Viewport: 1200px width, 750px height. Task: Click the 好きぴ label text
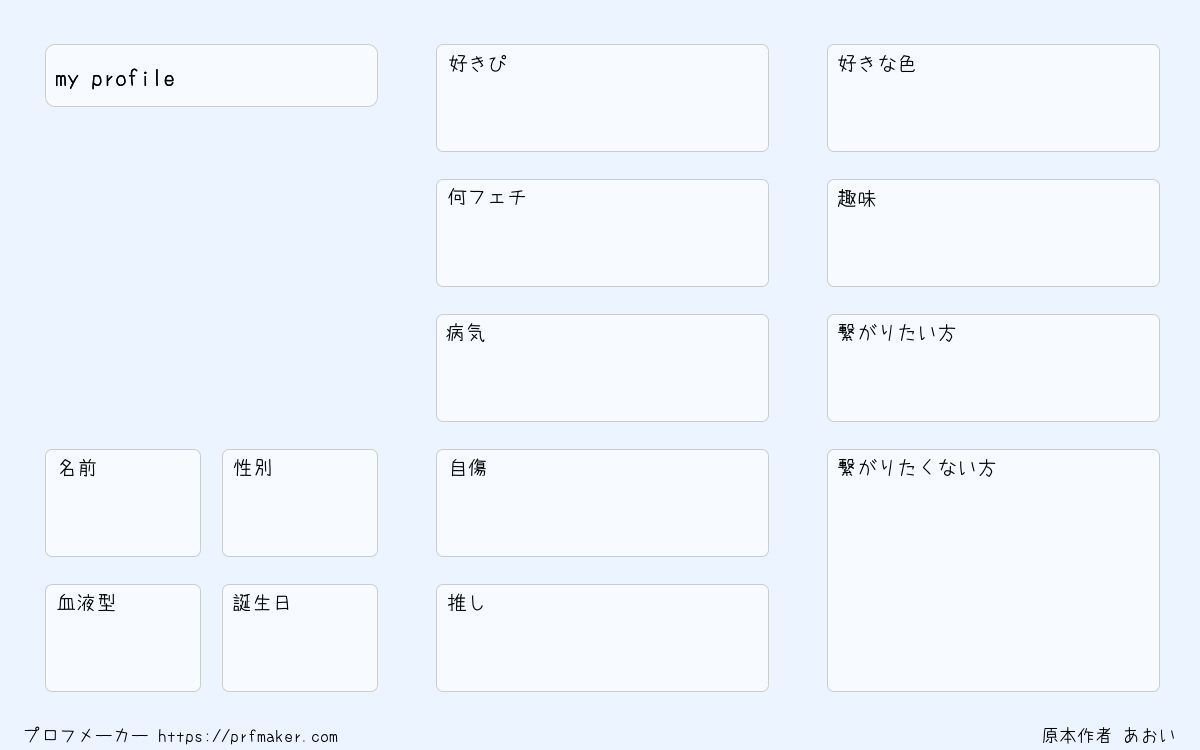coord(478,63)
